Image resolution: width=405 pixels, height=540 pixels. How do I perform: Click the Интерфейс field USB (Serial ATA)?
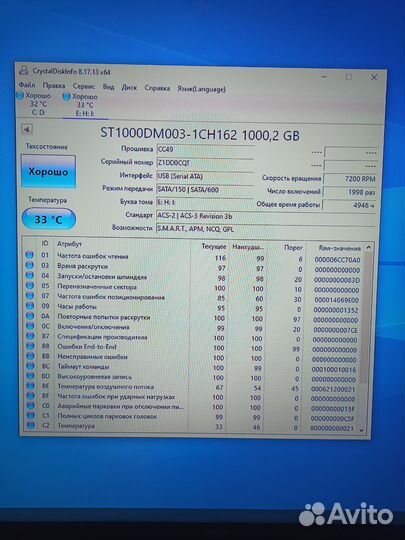(205, 176)
